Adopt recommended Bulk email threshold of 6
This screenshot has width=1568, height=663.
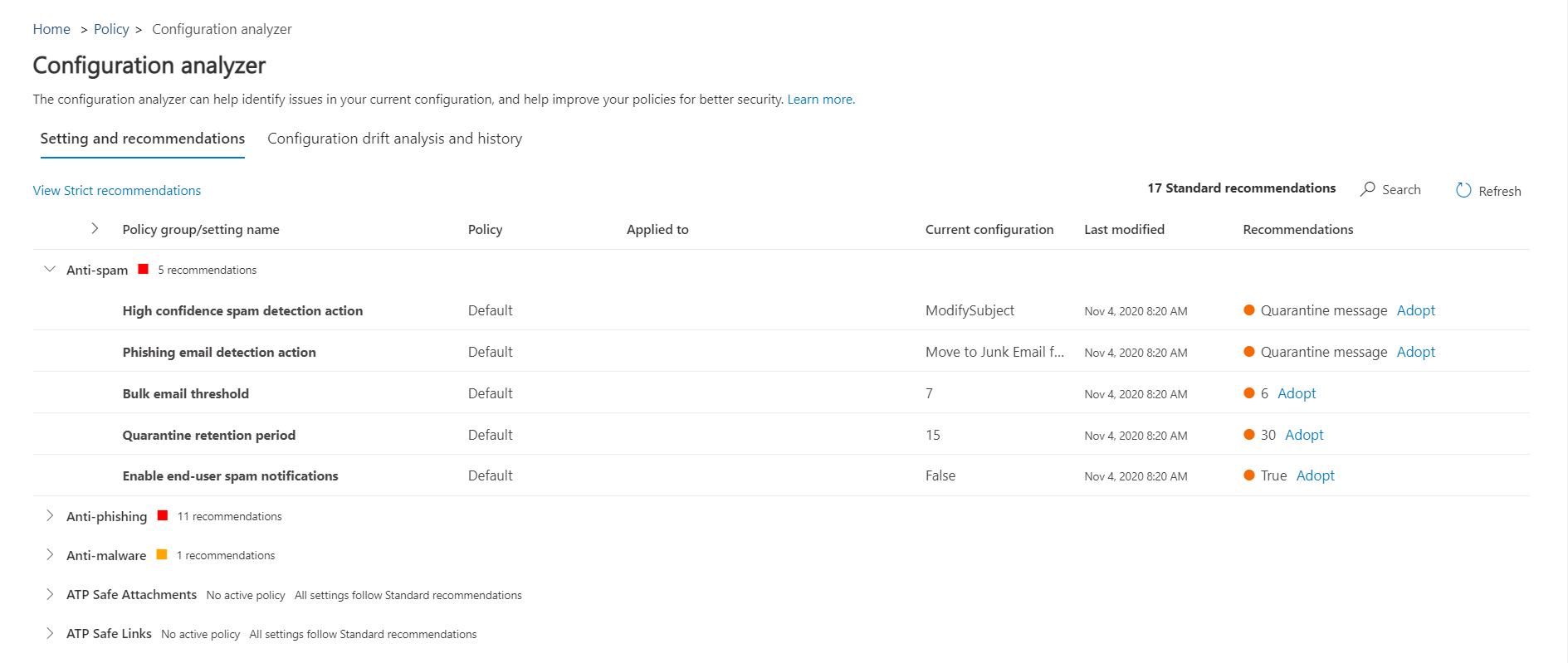[1297, 393]
